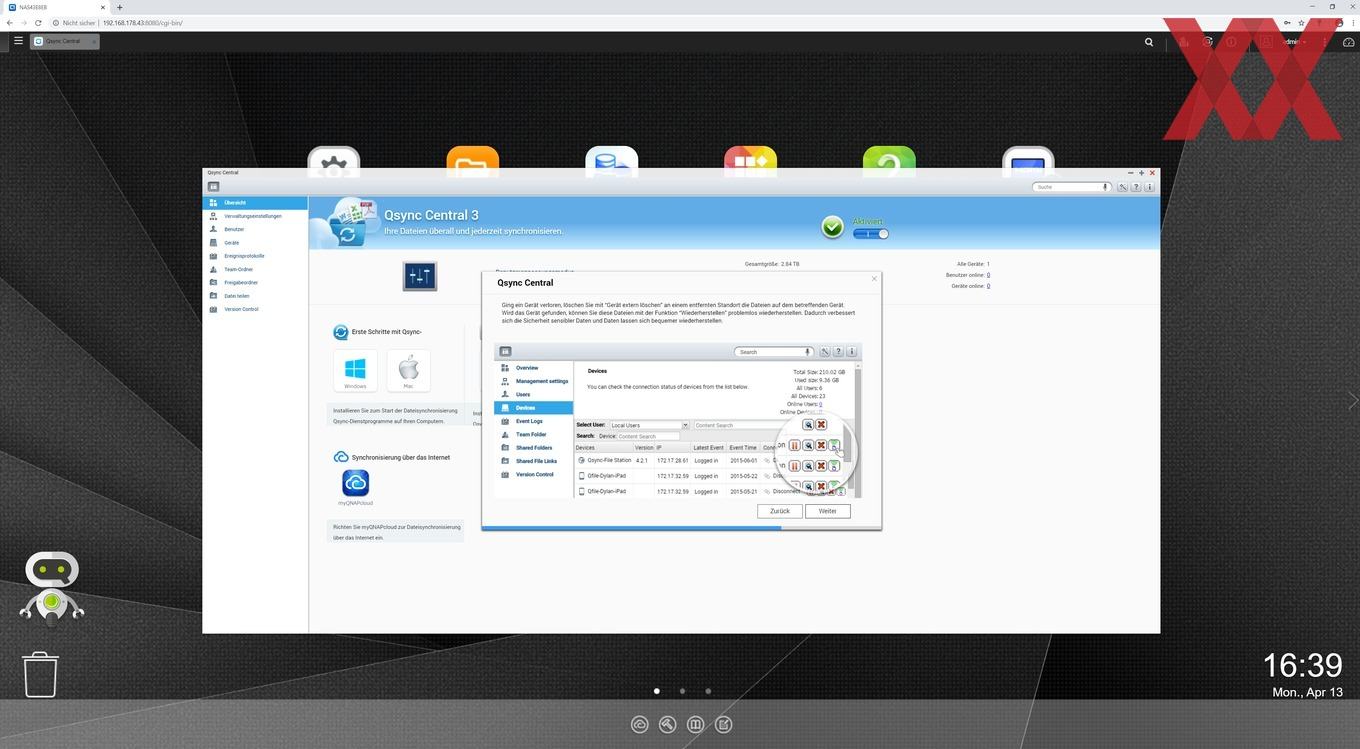The height and width of the screenshot is (749, 1360).
Task: Open the user management mode sliders icon
Action: click(x=419, y=276)
